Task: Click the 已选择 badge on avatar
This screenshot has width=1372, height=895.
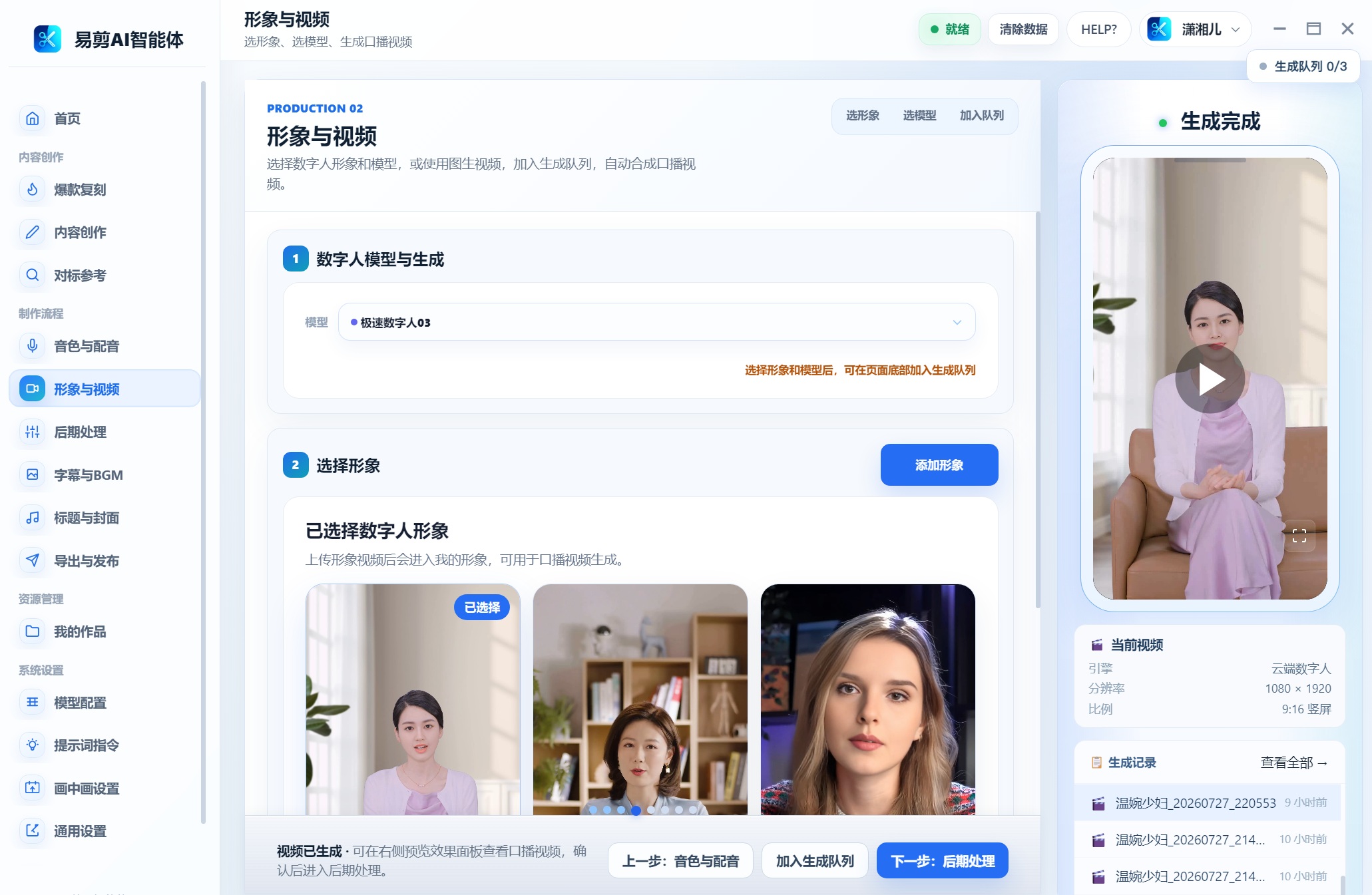Action: pyautogui.click(x=482, y=608)
